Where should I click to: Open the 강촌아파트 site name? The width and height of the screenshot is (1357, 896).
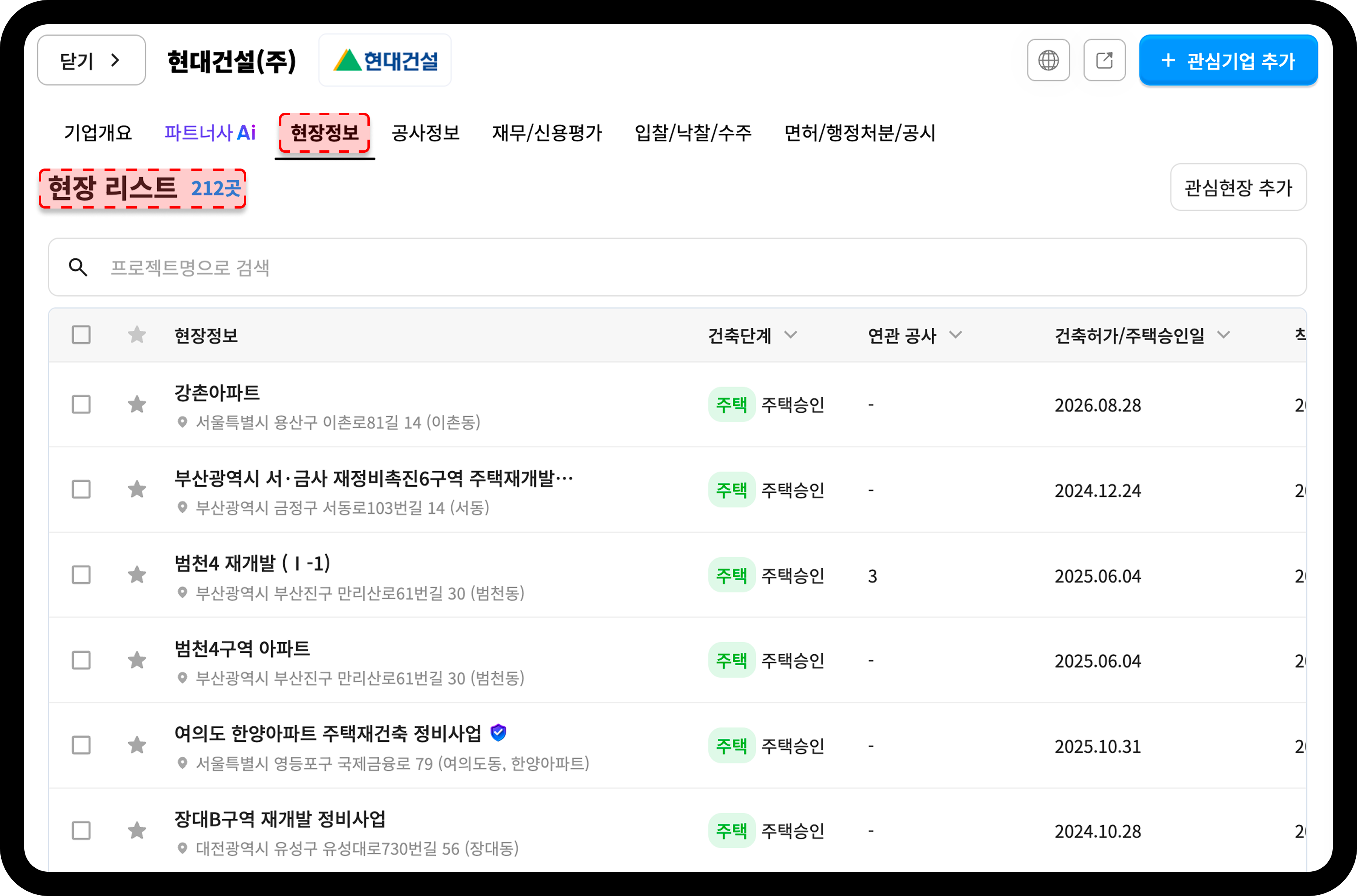(x=217, y=392)
